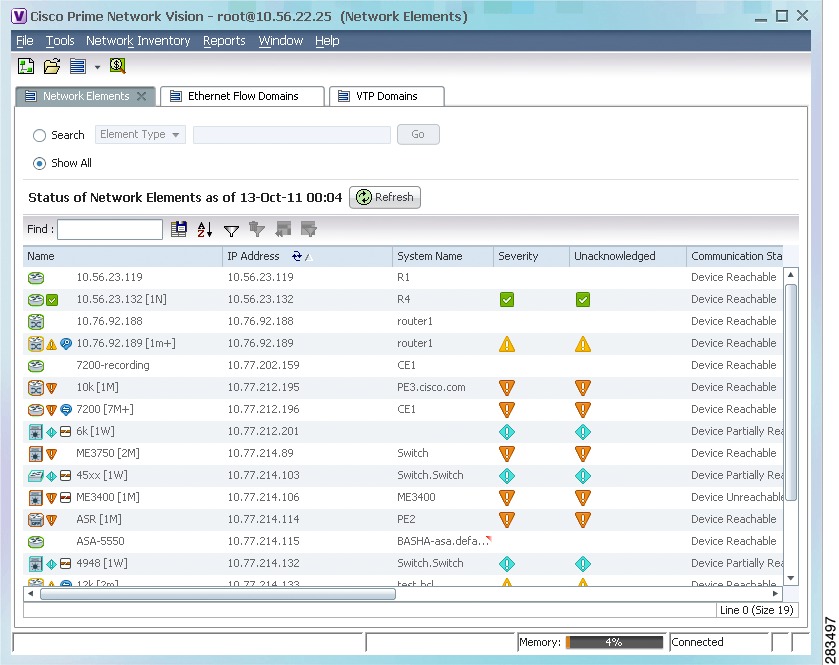Screen dimensions: 839x665
Task: Click the unacknowledged icon for 45xx row
Action: tap(583, 476)
